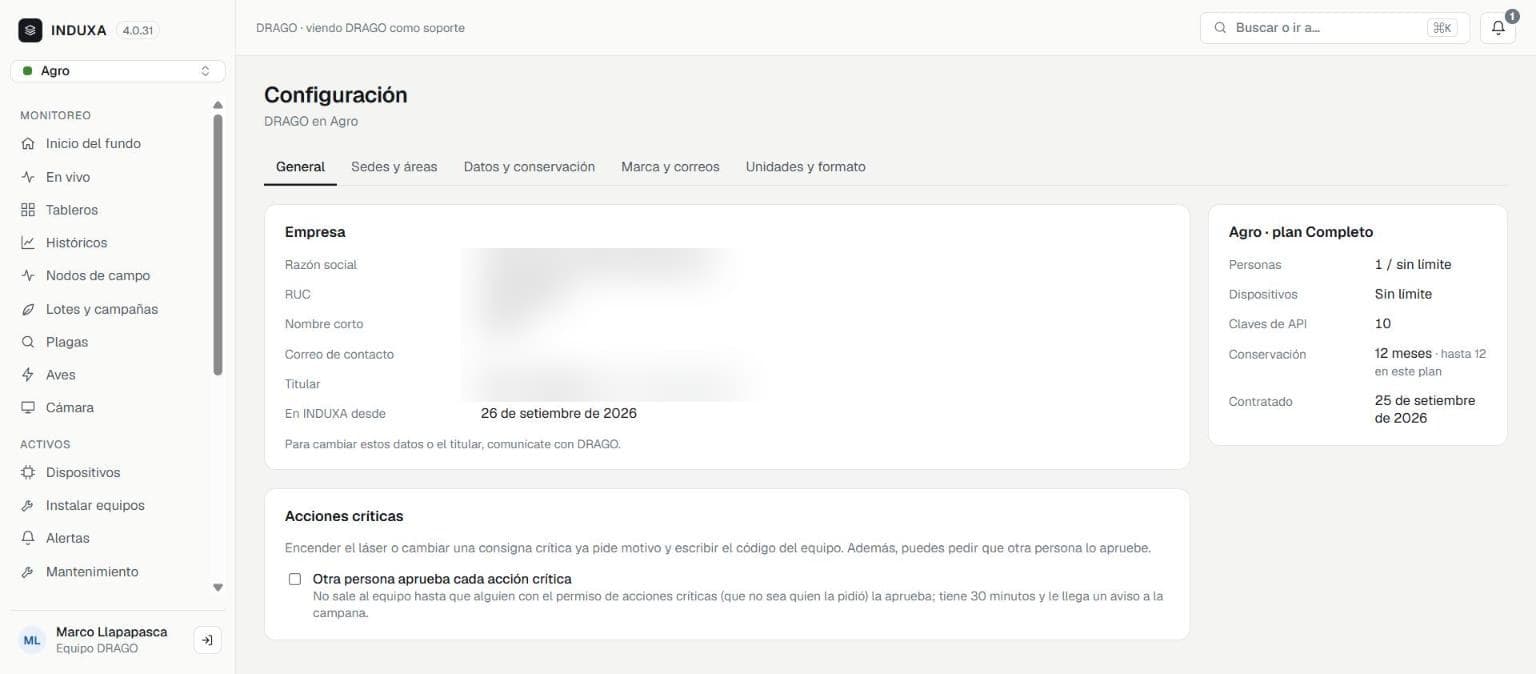The image size is (1536, 674).
Task: Click the activity icon beside Nodos de campo
Action: click(28, 276)
